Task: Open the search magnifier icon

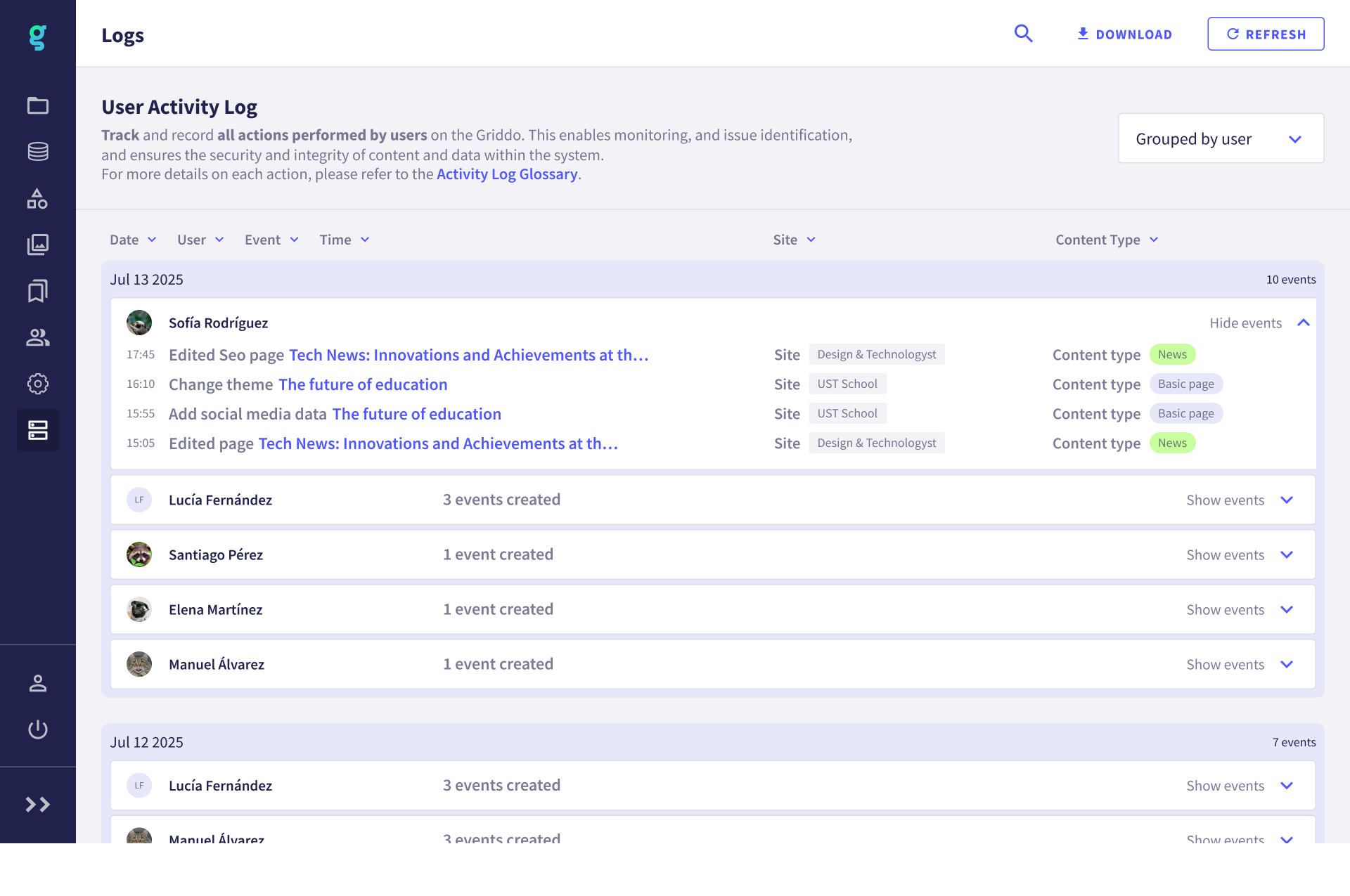Action: [1024, 33]
